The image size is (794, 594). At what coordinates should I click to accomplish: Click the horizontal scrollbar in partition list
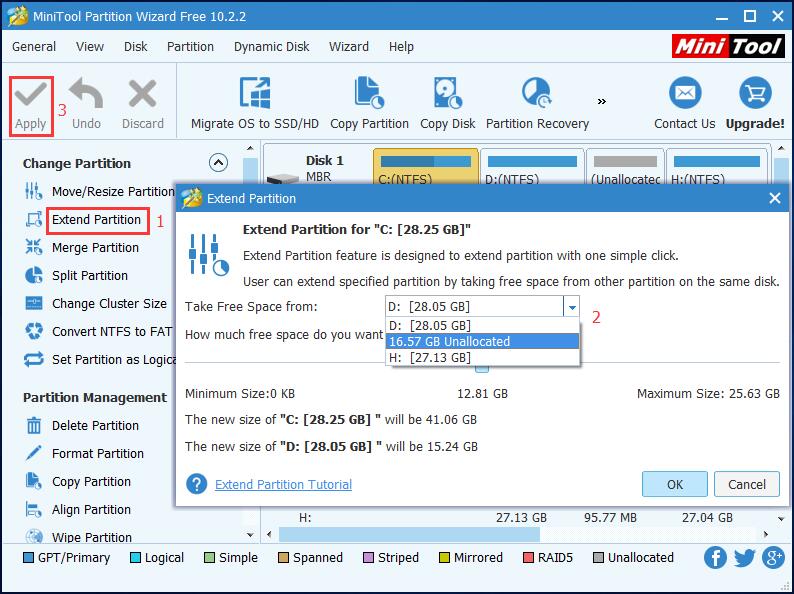tap(409, 534)
